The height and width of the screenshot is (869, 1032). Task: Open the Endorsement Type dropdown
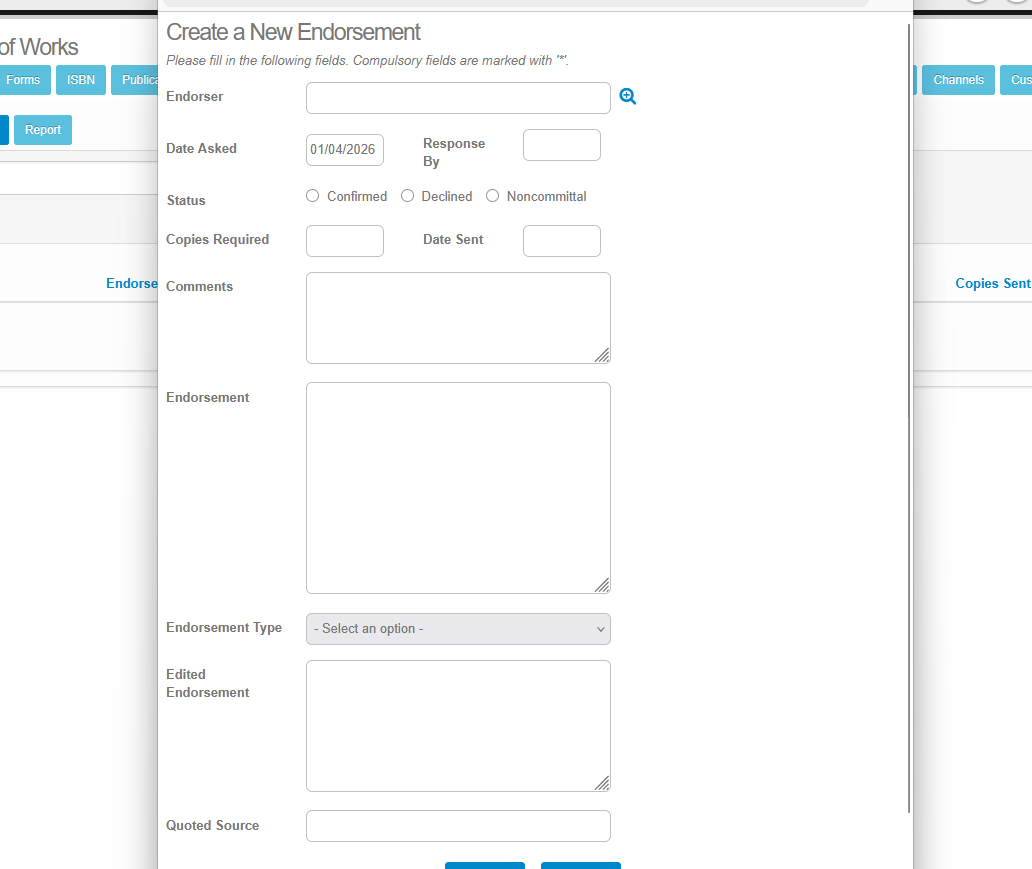point(458,629)
